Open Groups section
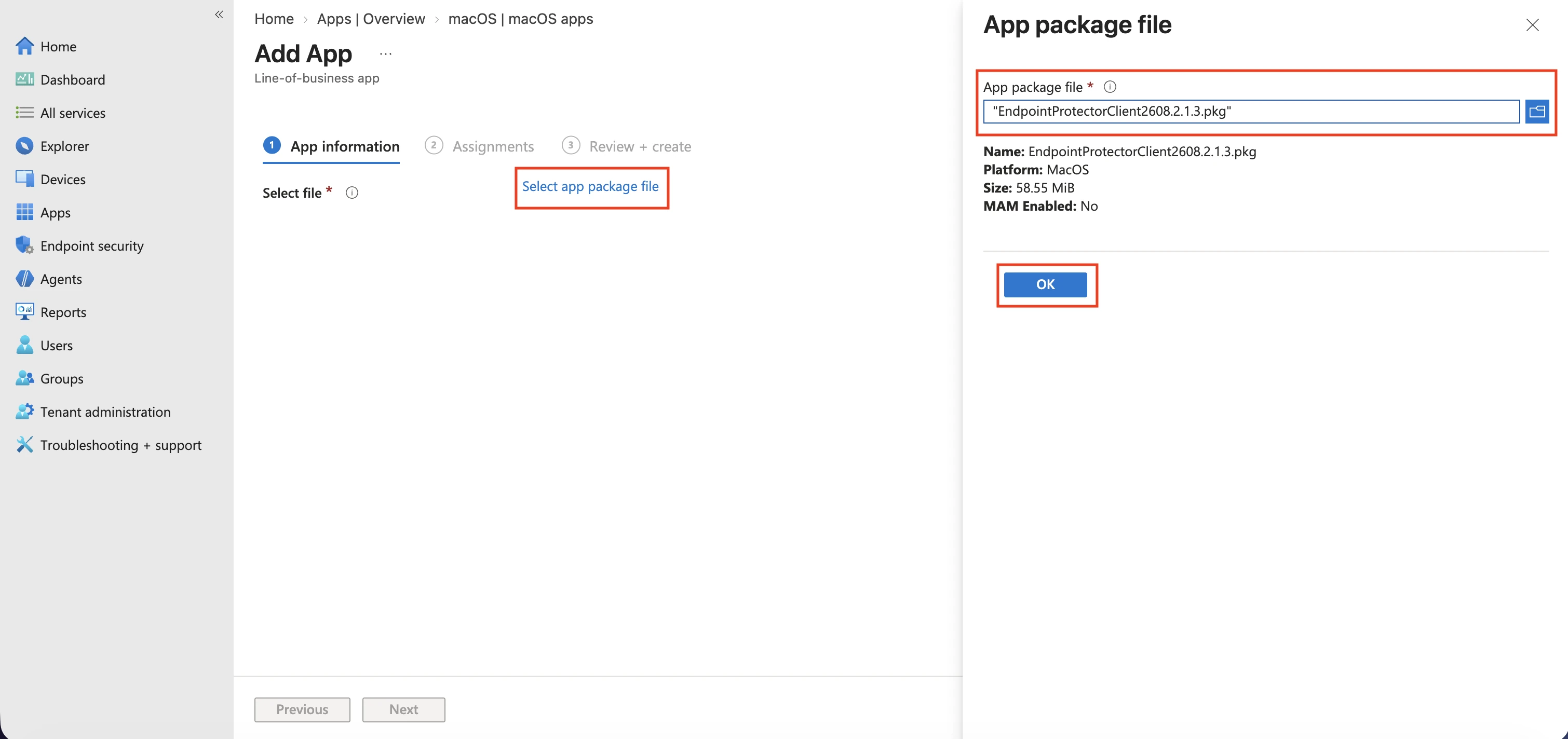 49,378
